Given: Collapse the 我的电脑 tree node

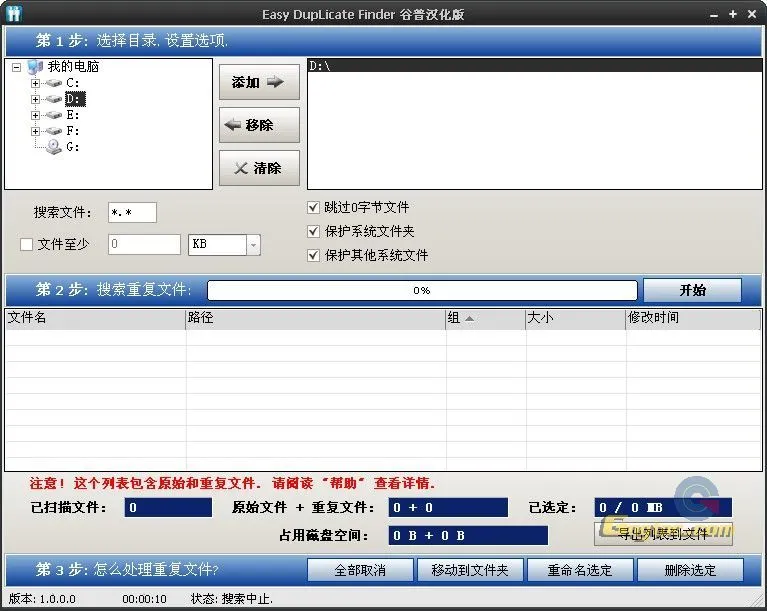Looking at the screenshot, I should coord(17,67).
